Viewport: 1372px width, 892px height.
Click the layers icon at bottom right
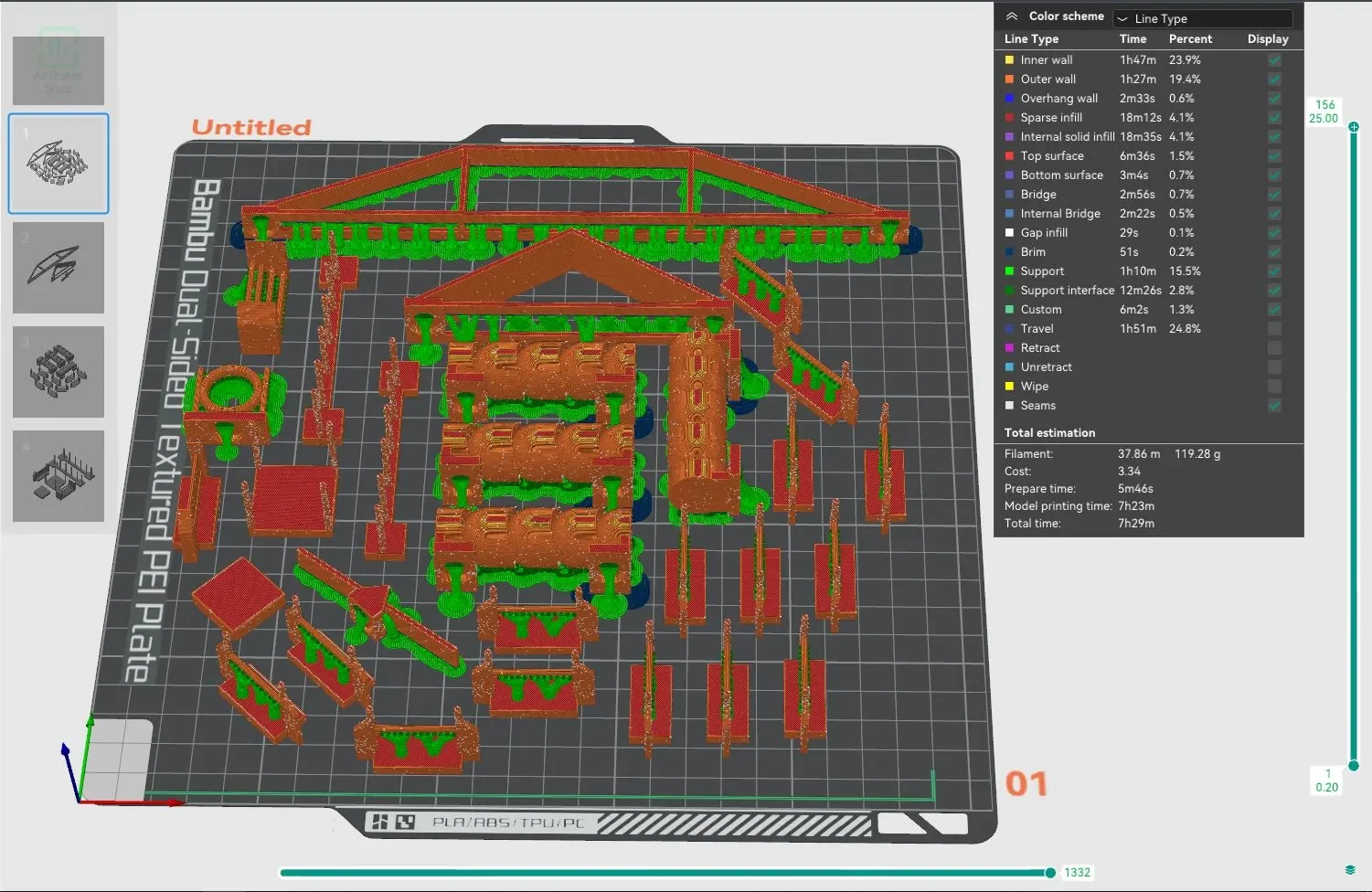(1350, 870)
